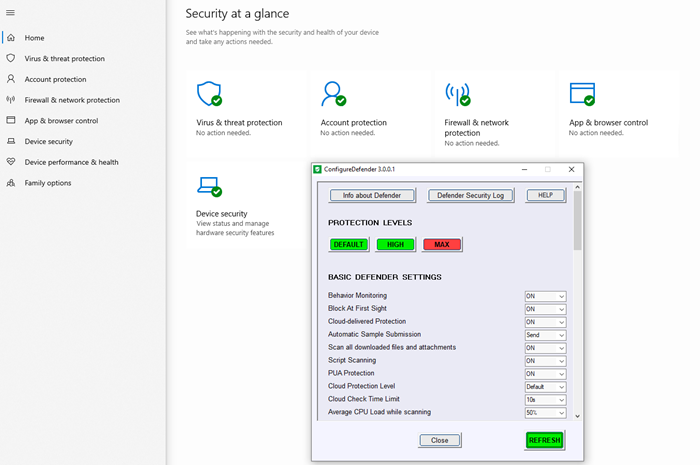The width and height of the screenshot is (700, 465).
Task: Go to Firewall & network protection in sidebar
Action: 71,100
